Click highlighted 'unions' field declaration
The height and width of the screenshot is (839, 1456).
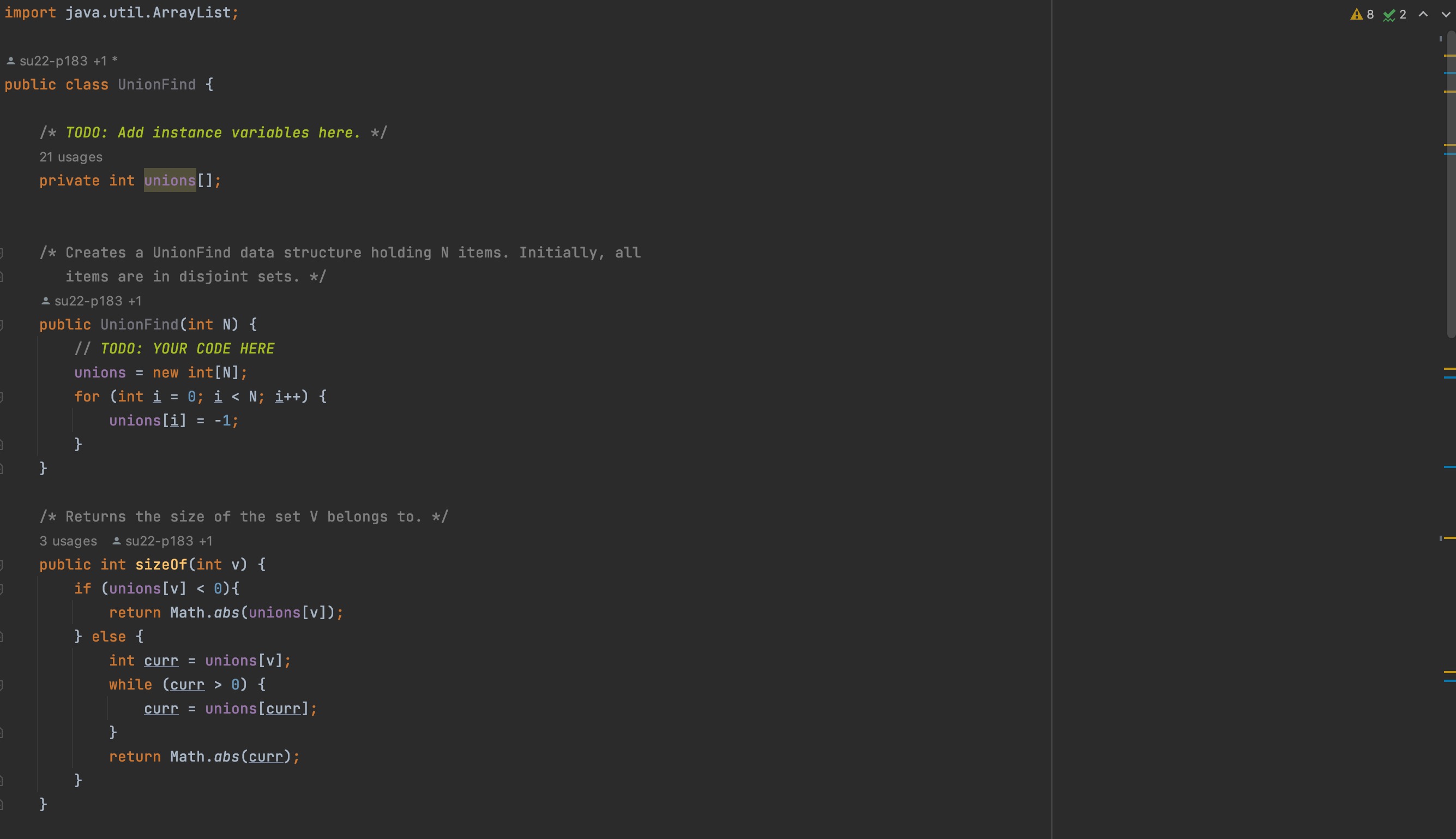(x=170, y=181)
